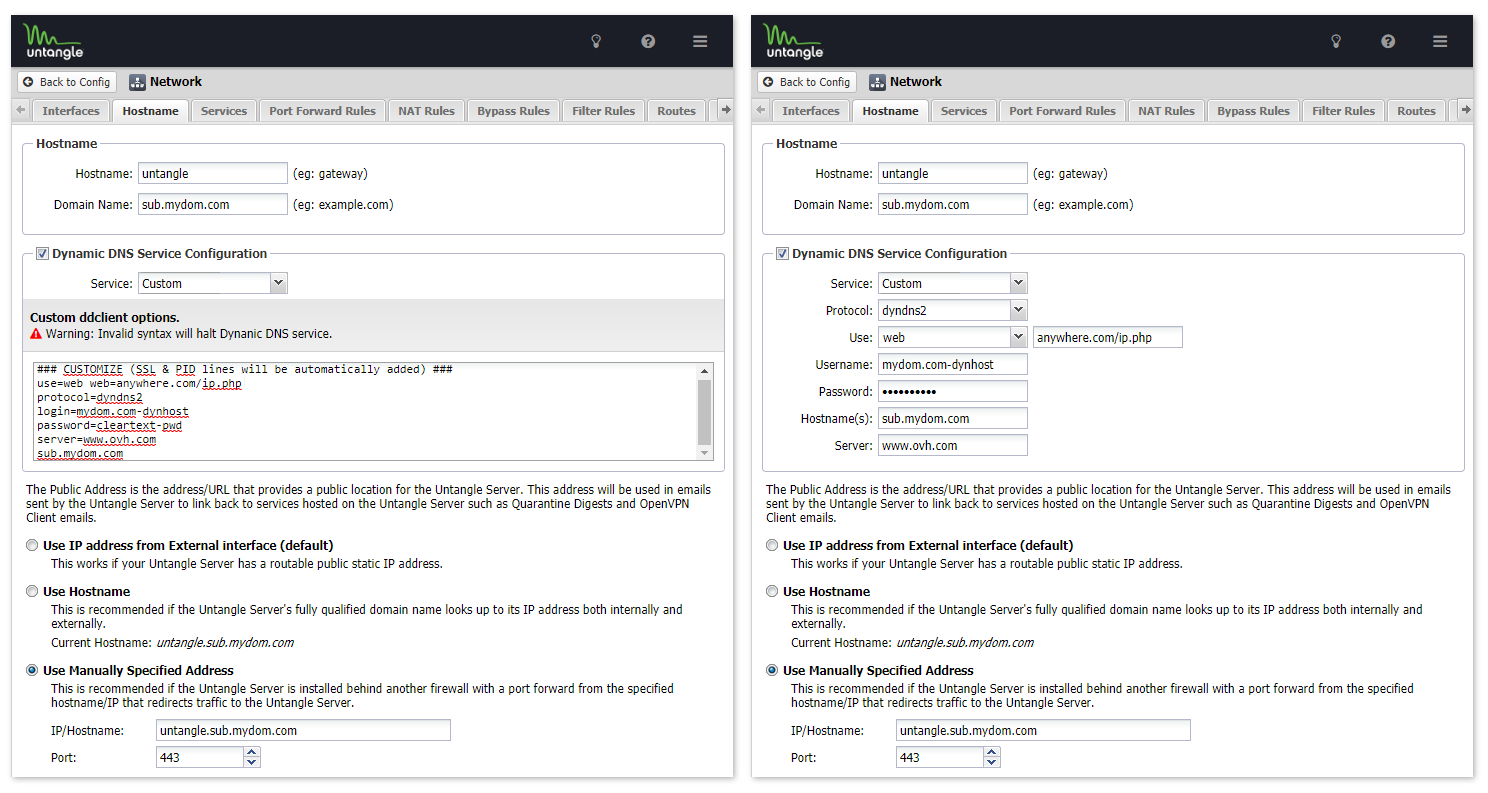The height and width of the screenshot is (793, 1488).
Task: Open the hamburger menu in right window header
Action: point(1440,41)
